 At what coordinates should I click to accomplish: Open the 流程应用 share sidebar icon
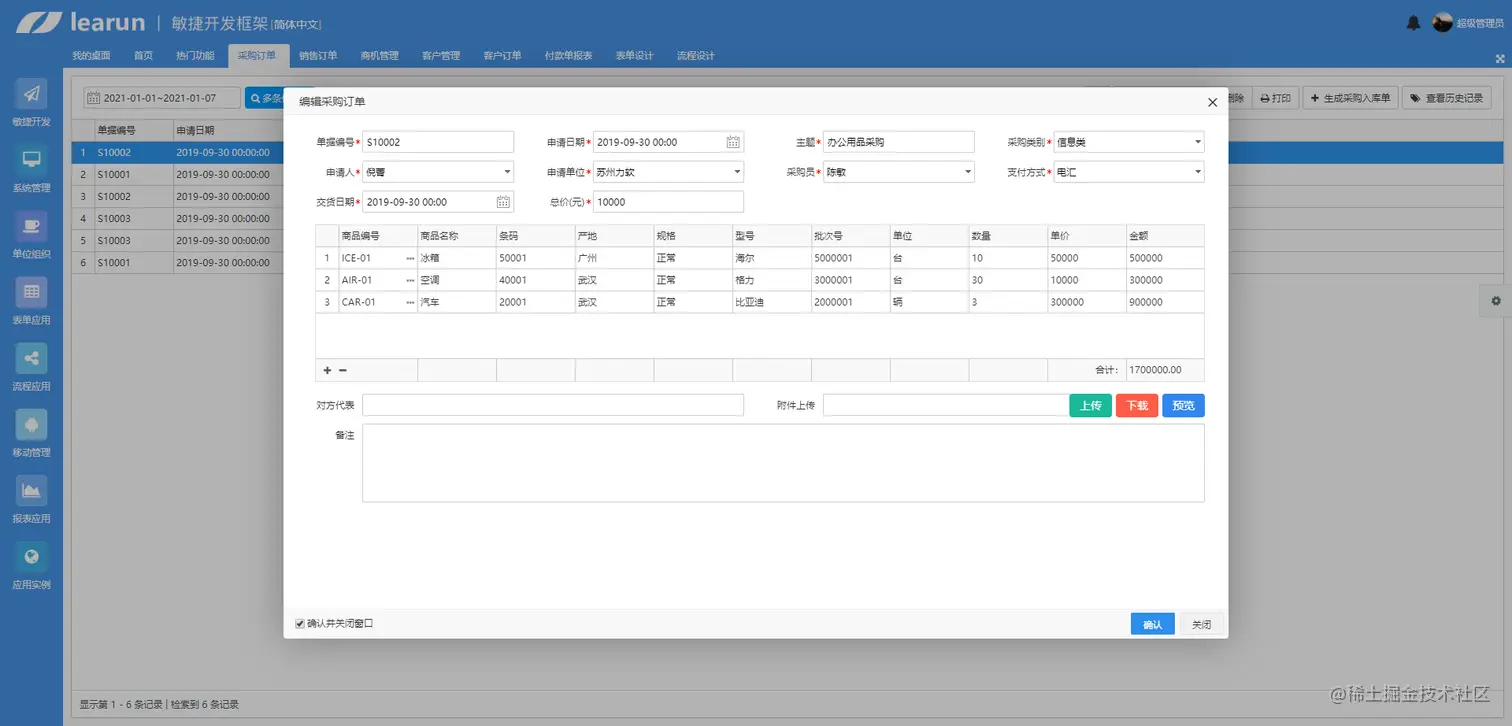tap(31, 358)
